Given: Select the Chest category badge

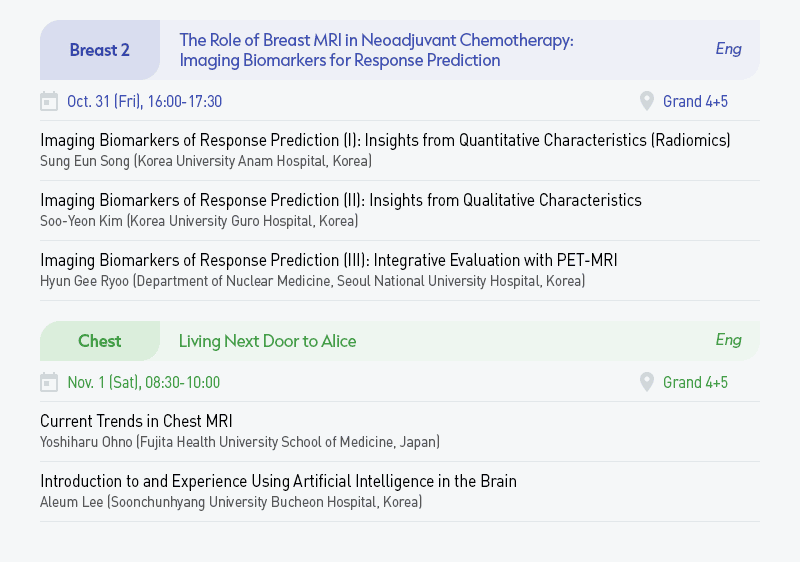Looking at the screenshot, I should 100,341.
